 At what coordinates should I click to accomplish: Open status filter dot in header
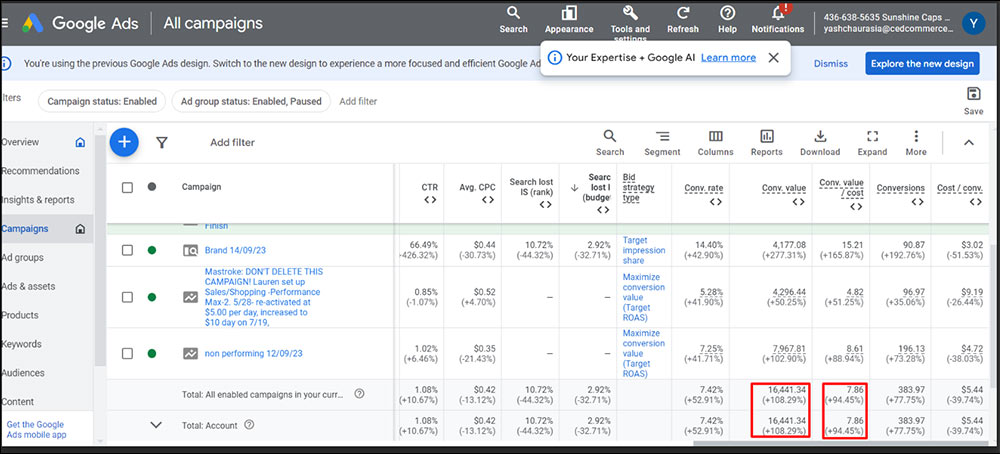click(x=152, y=187)
